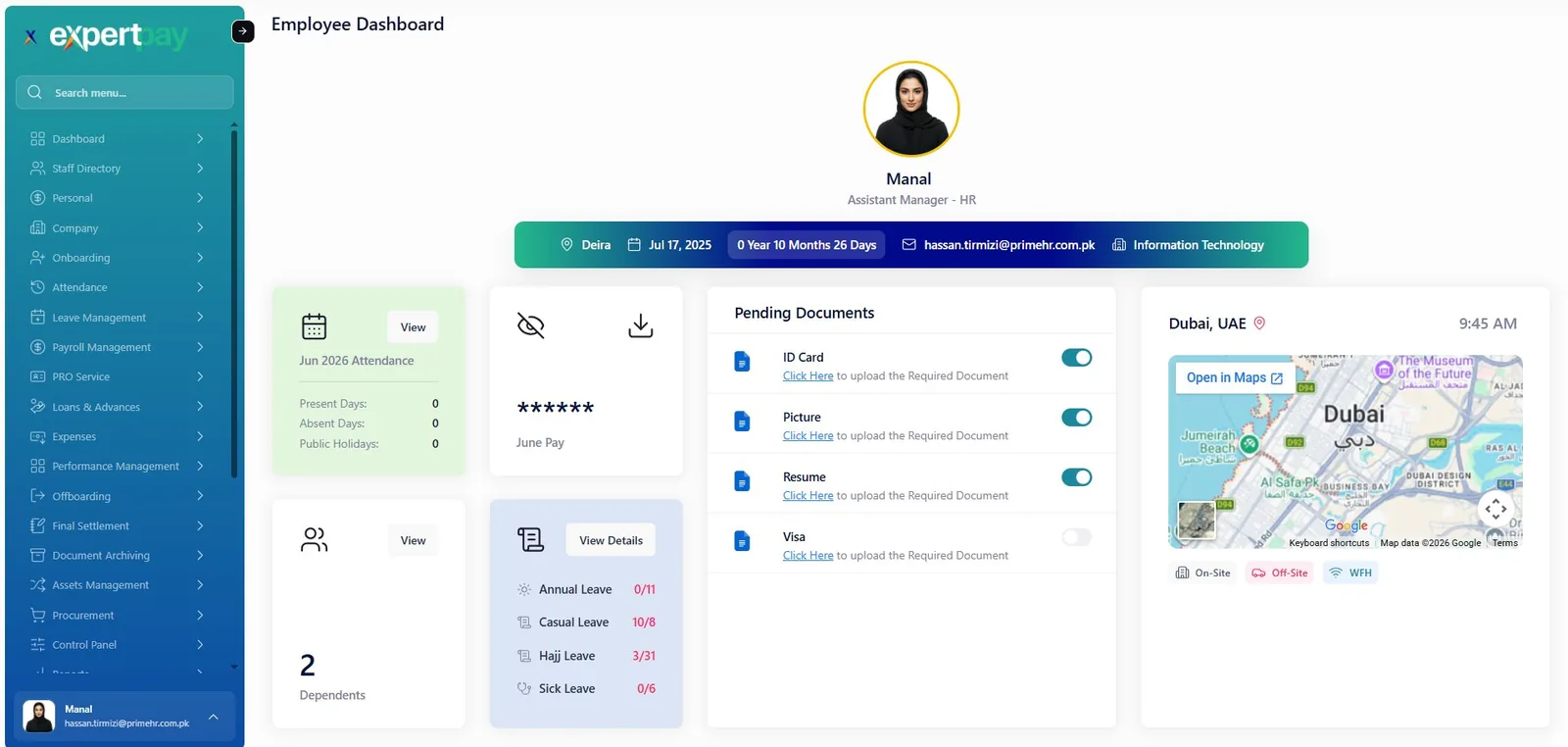1568x747 pixels.
Task: Click View Details on leave card
Action: pyautogui.click(x=611, y=540)
